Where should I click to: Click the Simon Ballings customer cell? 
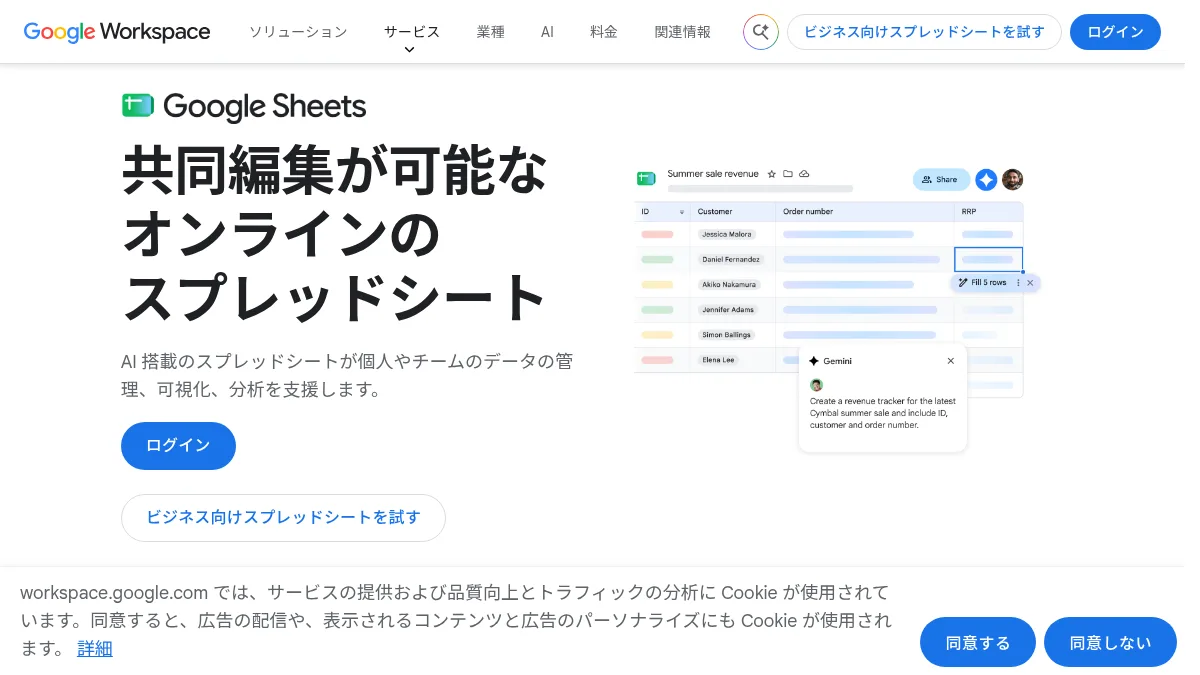coord(727,335)
